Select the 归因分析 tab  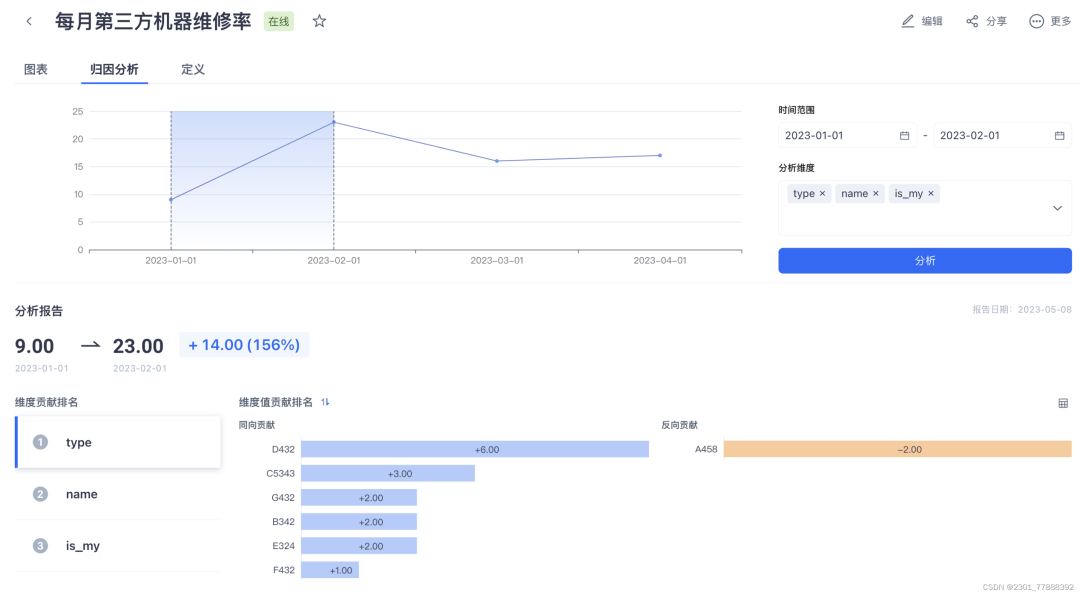(x=114, y=70)
